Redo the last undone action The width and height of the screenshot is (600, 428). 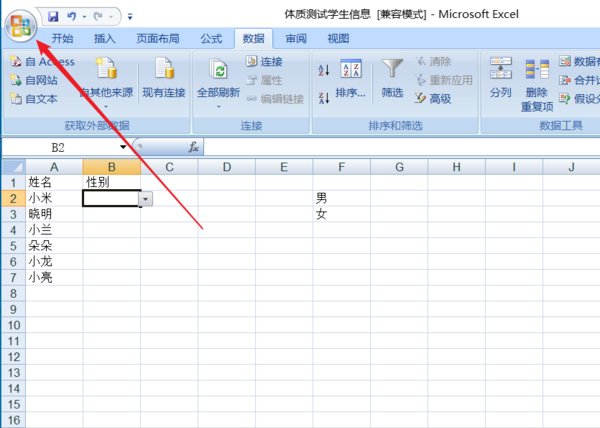click(98, 16)
